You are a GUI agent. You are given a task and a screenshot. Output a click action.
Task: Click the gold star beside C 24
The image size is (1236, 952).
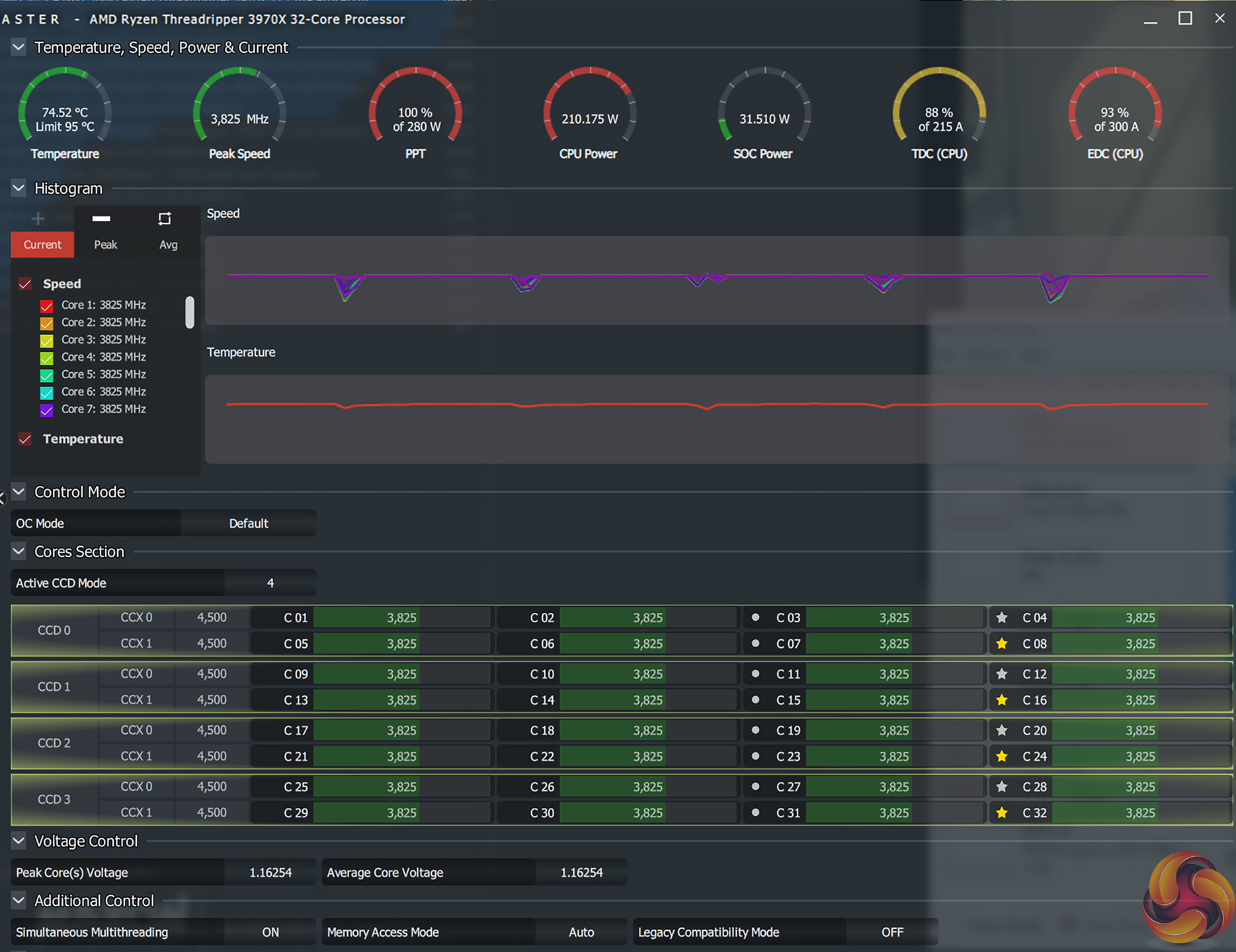tap(1002, 756)
